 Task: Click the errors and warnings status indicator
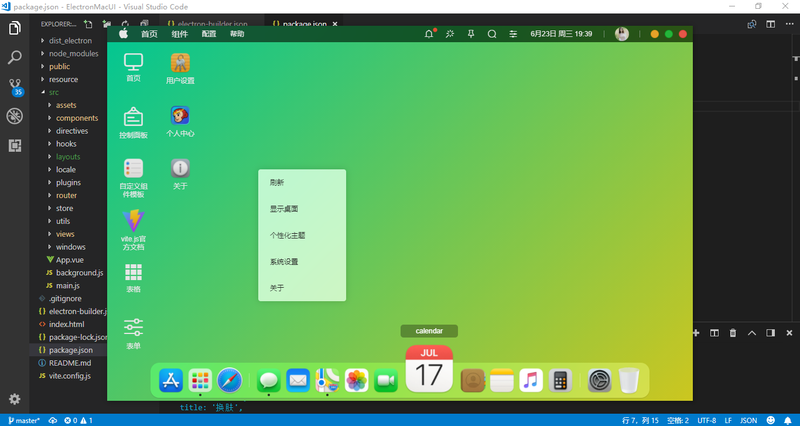pos(78,420)
